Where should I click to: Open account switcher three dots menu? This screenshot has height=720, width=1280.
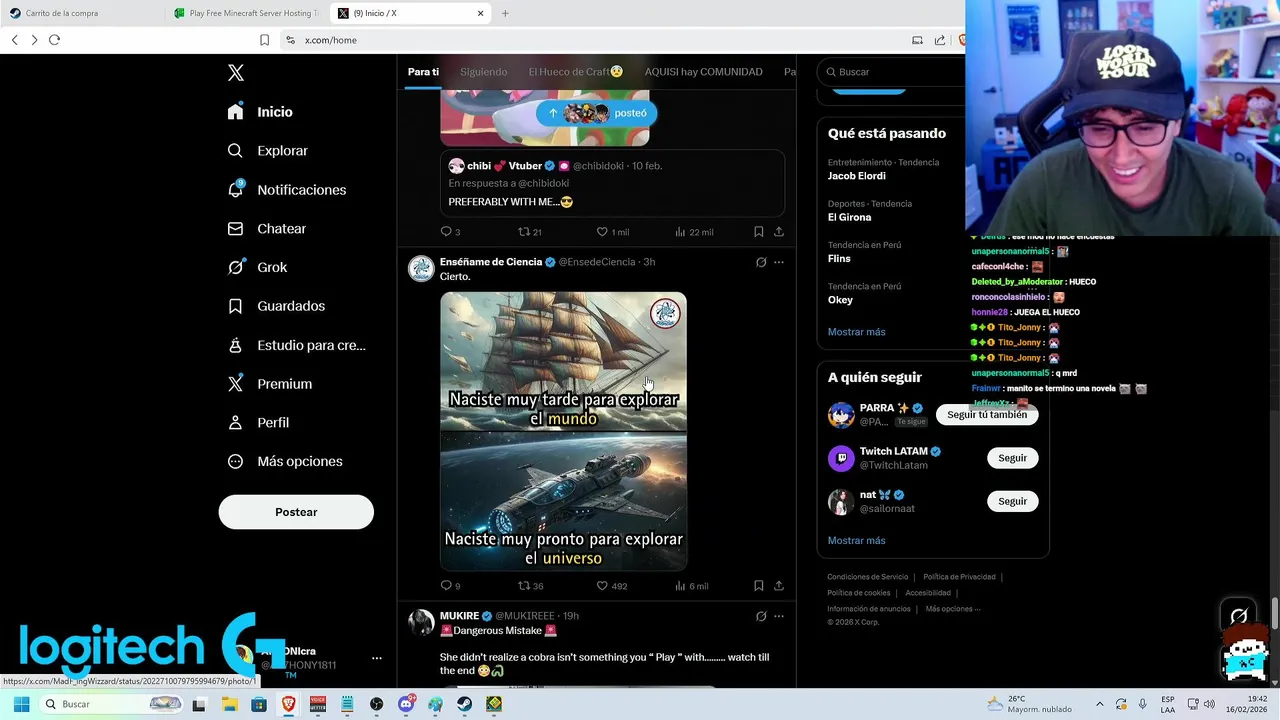click(x=377, y=658)
